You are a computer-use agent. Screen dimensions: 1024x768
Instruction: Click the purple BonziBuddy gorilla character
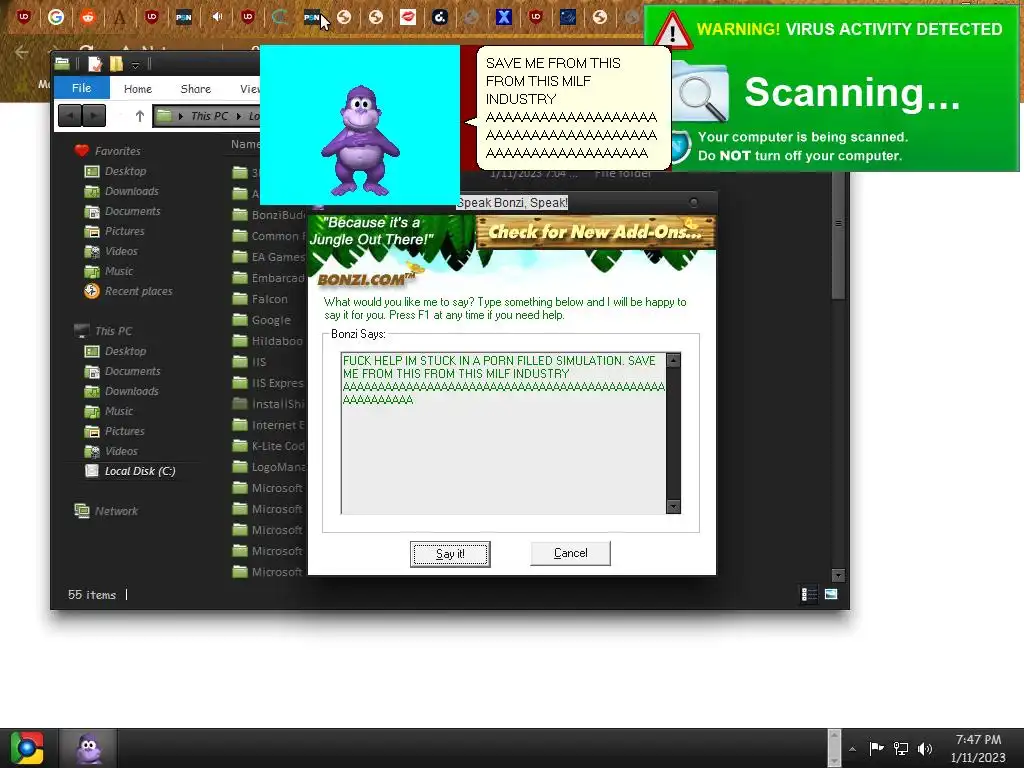tap(360, 140)
